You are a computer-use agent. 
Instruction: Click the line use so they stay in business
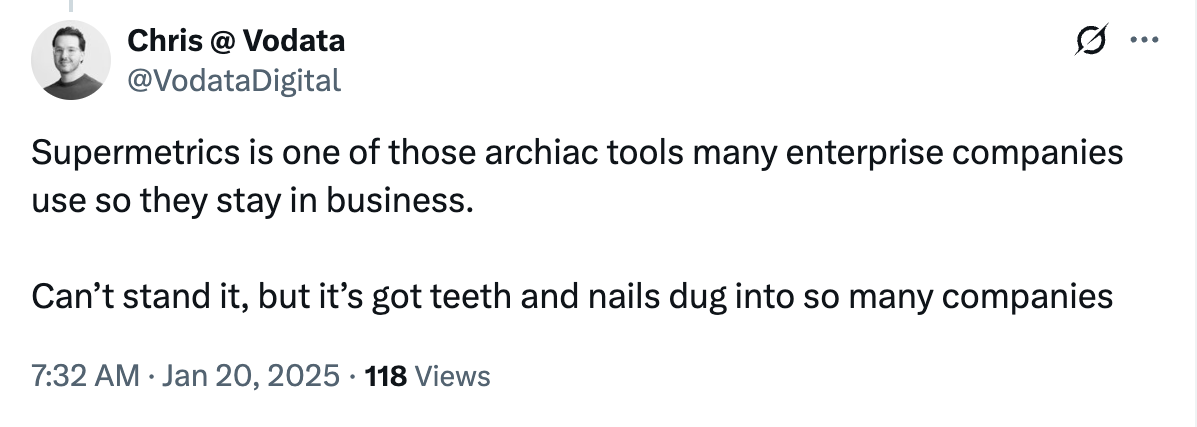250,202
